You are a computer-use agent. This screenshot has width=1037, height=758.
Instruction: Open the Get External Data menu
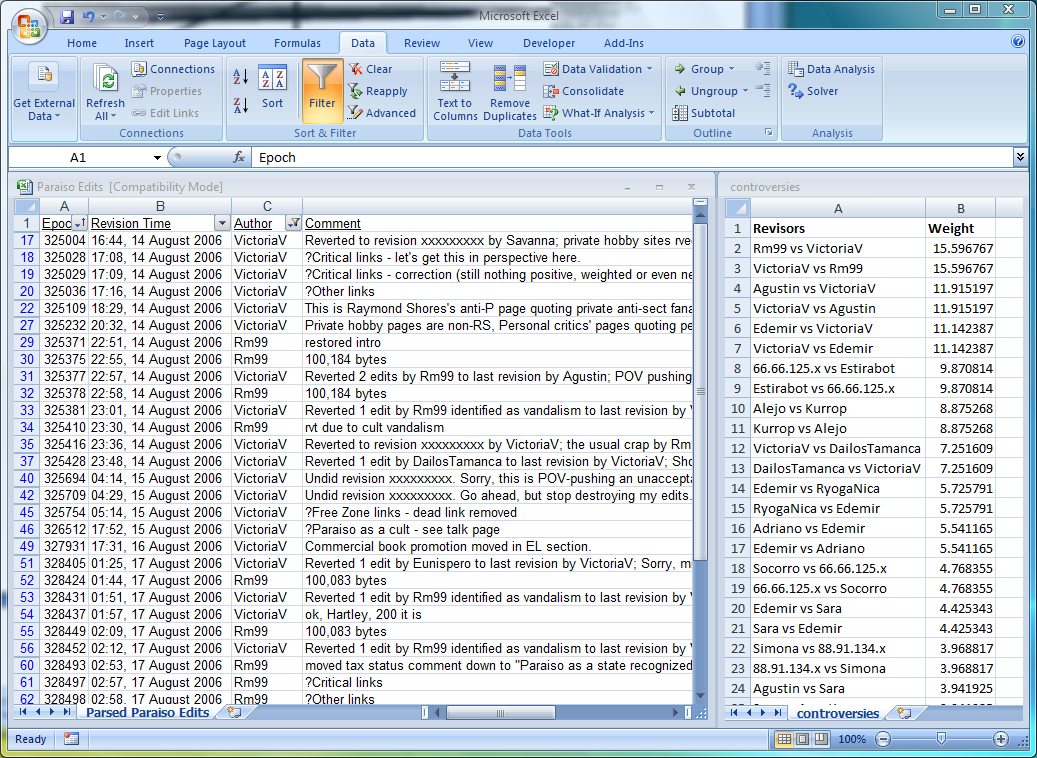pos(44,92)
